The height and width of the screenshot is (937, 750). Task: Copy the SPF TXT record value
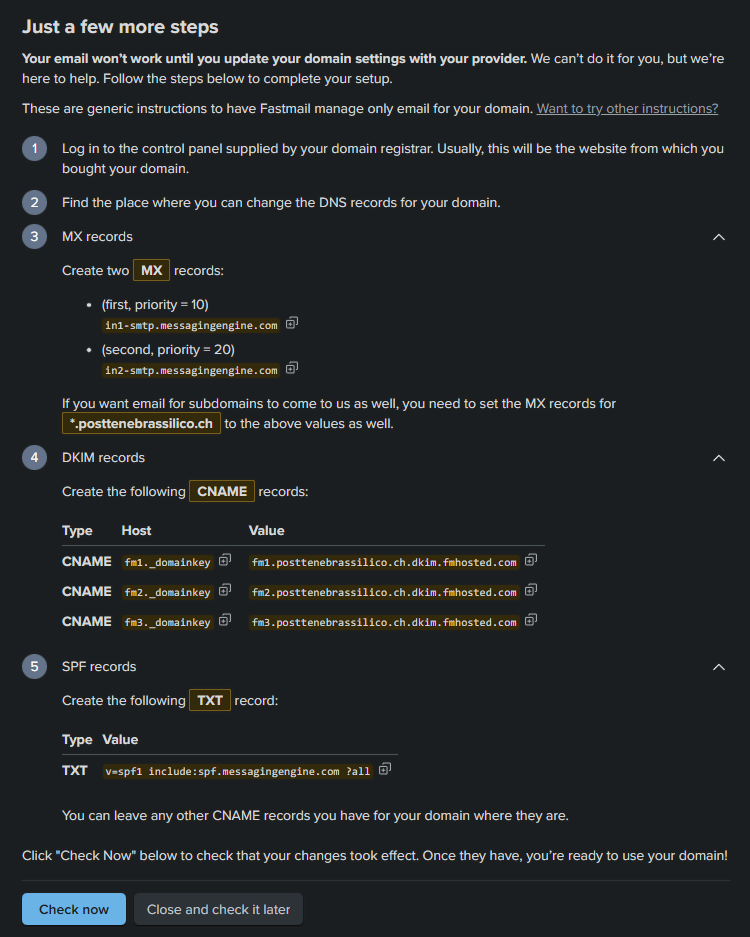coord(385,770)
